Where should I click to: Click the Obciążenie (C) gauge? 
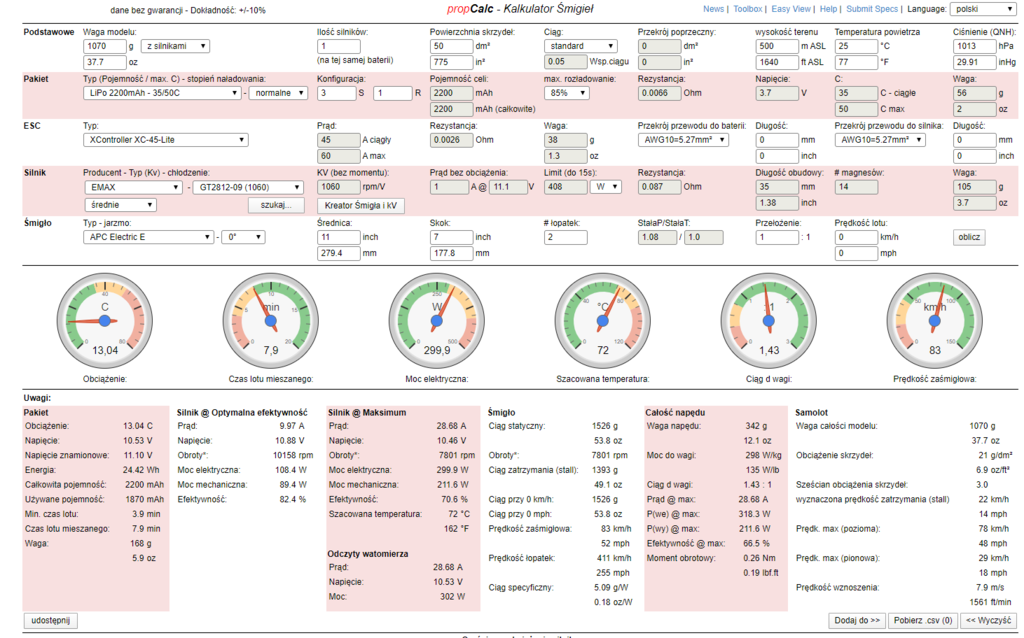(104, 320)
